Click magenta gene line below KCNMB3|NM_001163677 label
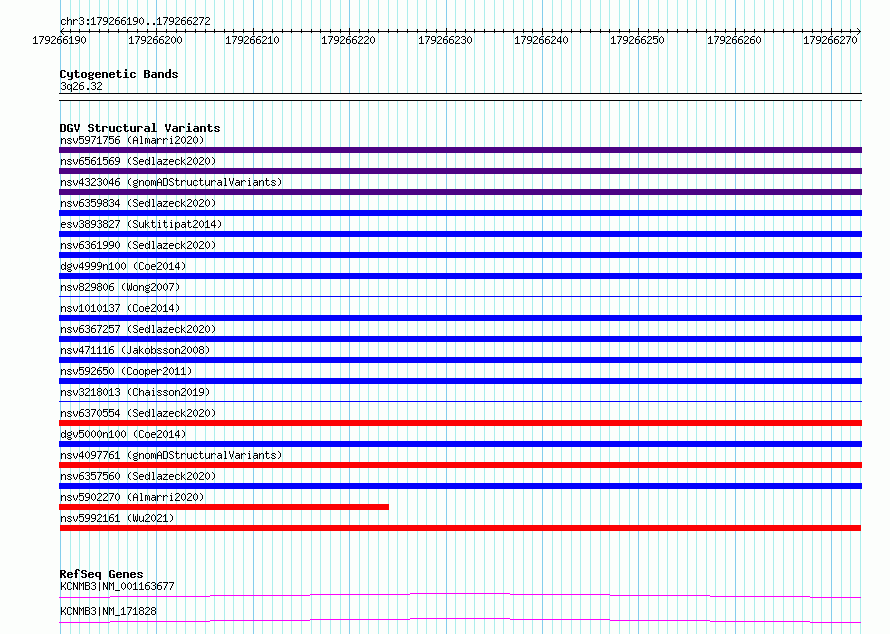The width and height of the screenshot is (890, 634). click(460, 595)
